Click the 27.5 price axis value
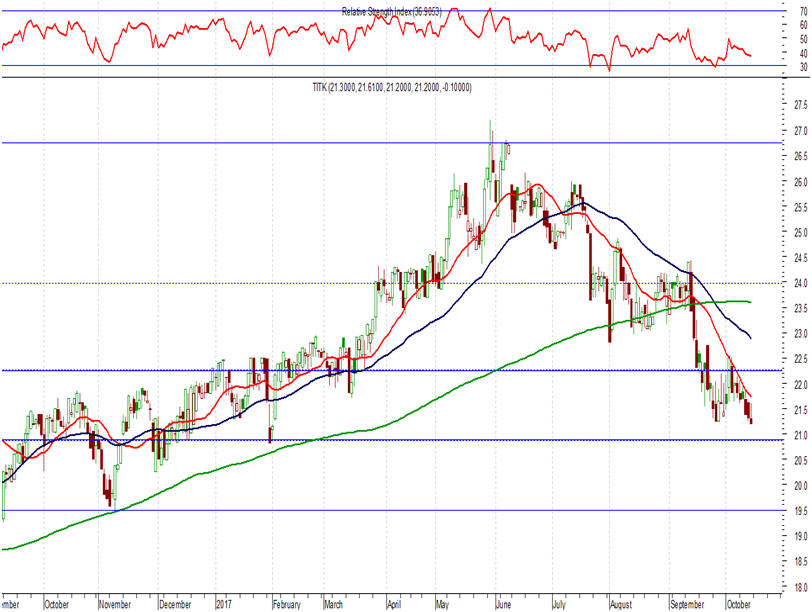Screen dimensions: 812x612 click(801, 105)
